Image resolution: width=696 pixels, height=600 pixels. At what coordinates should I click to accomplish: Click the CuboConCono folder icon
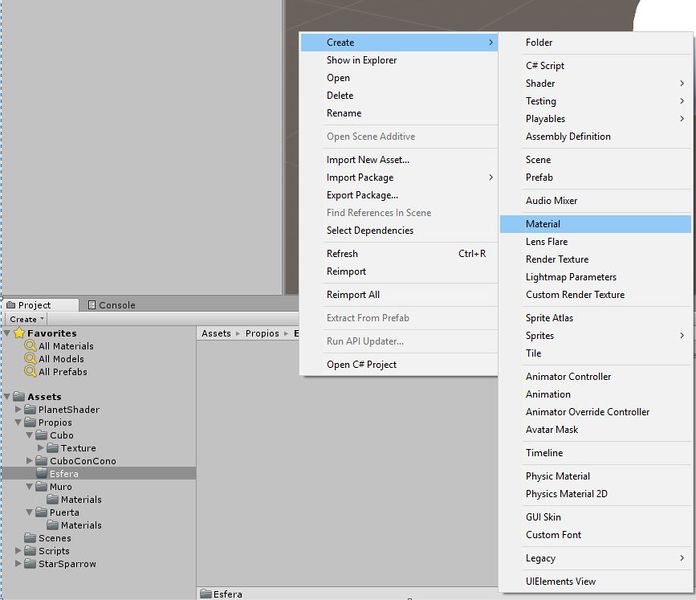click(x=41, y=461)
